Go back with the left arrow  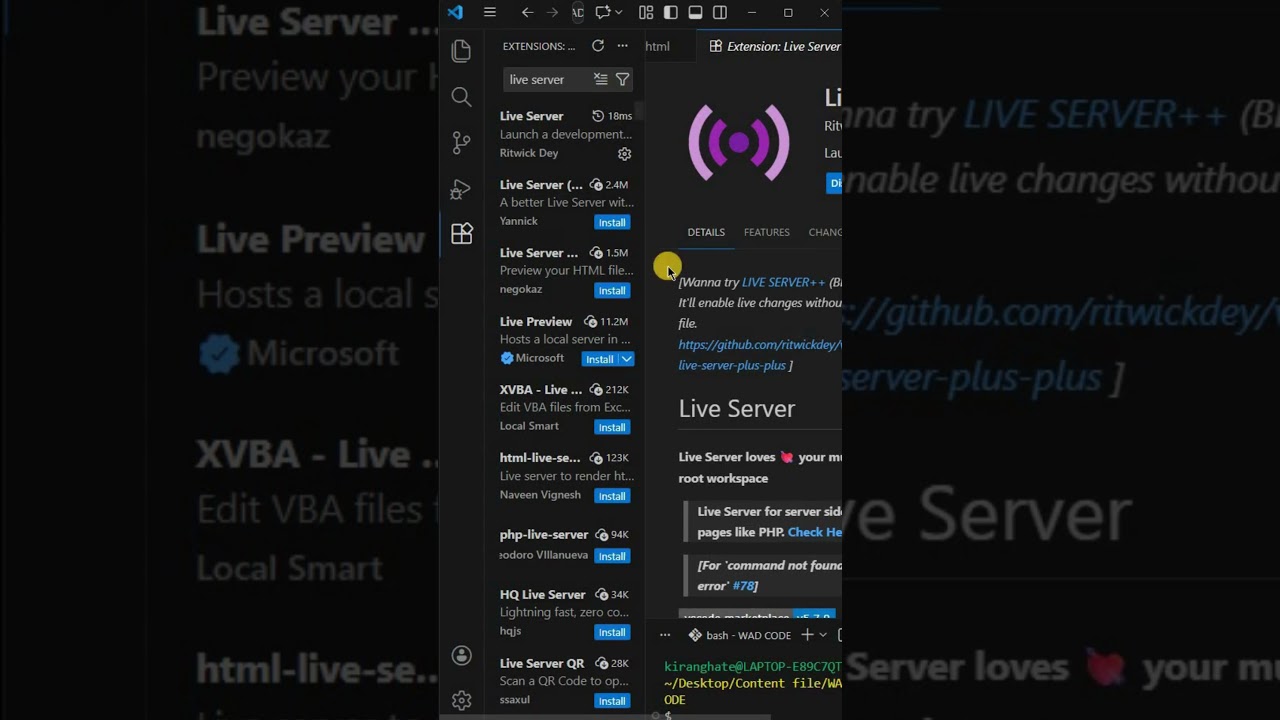527,13
